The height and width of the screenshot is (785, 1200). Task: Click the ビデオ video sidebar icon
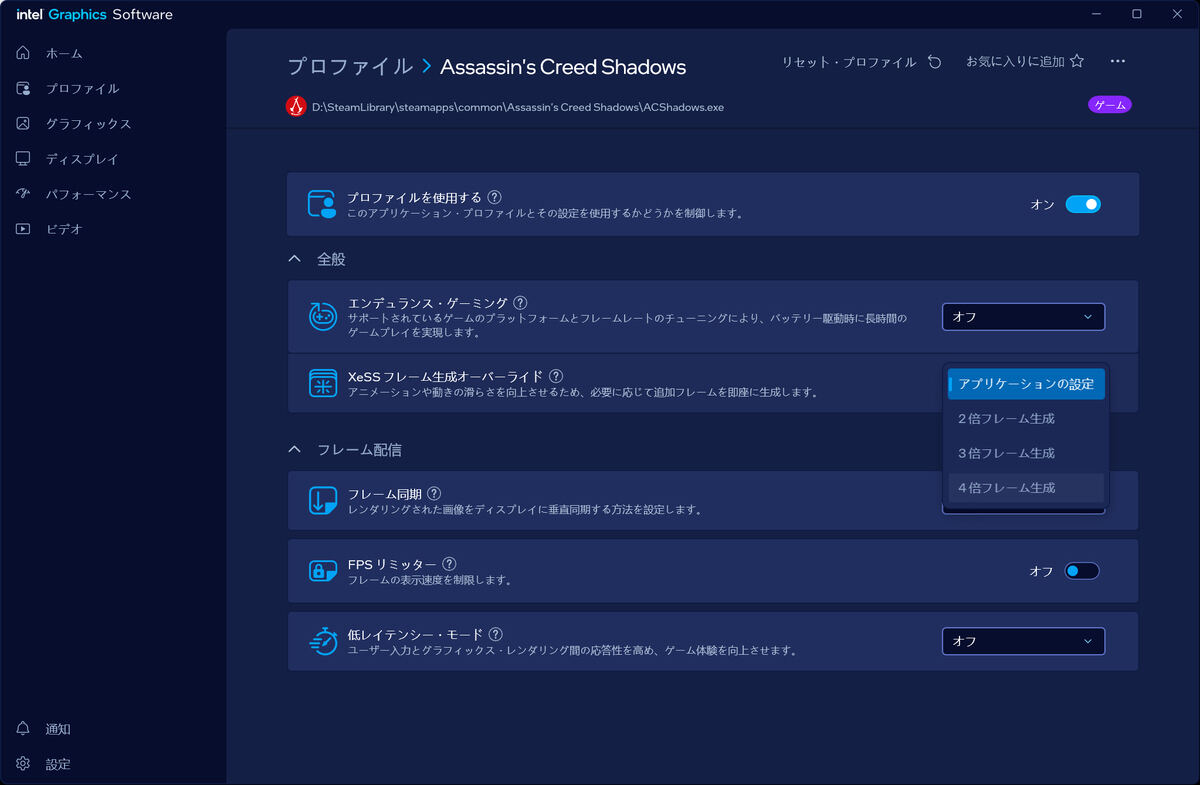(x=23, y=229)
